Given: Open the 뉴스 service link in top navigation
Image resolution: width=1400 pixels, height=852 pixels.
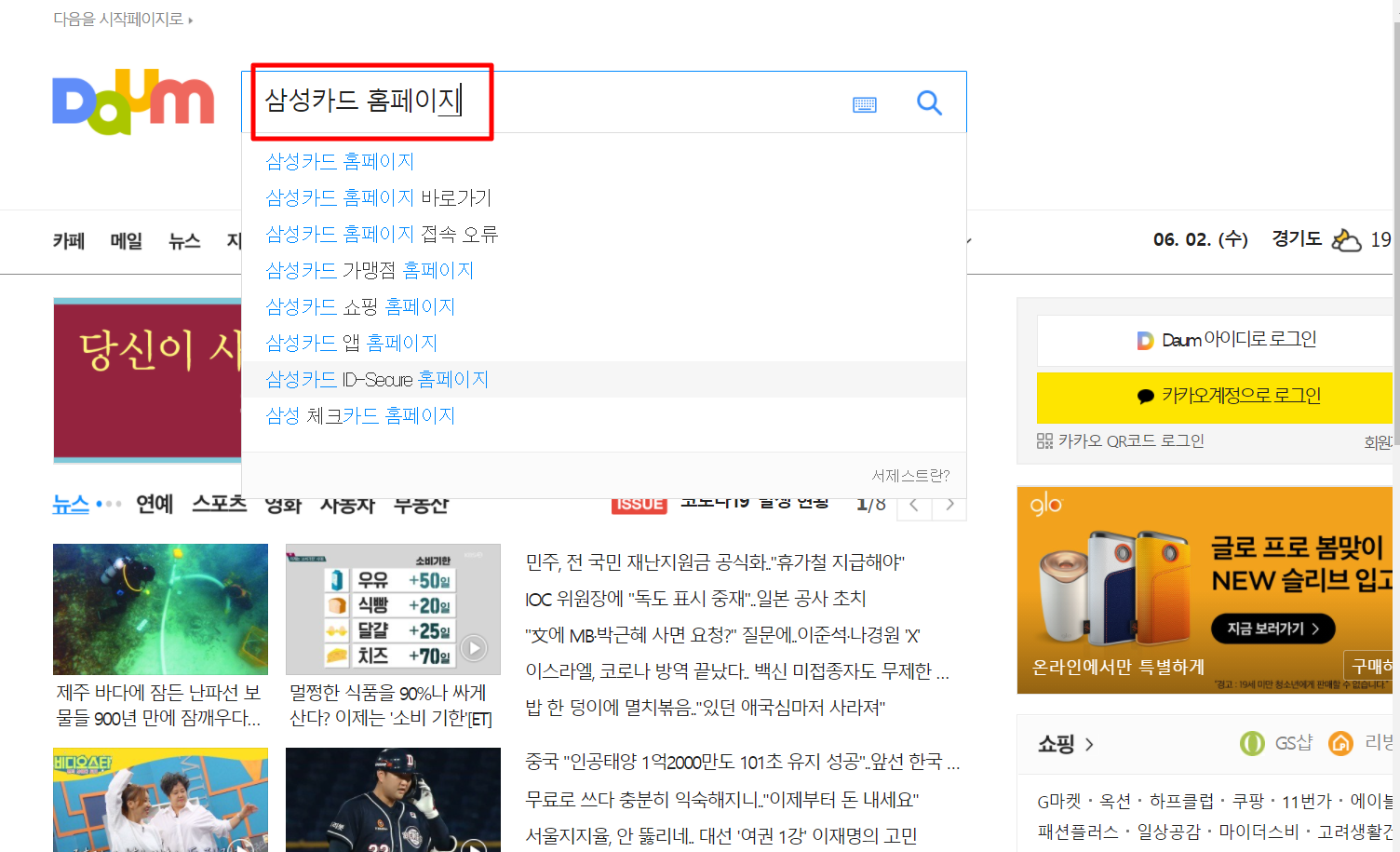Looking at the screenshot, I should [184, 241].
